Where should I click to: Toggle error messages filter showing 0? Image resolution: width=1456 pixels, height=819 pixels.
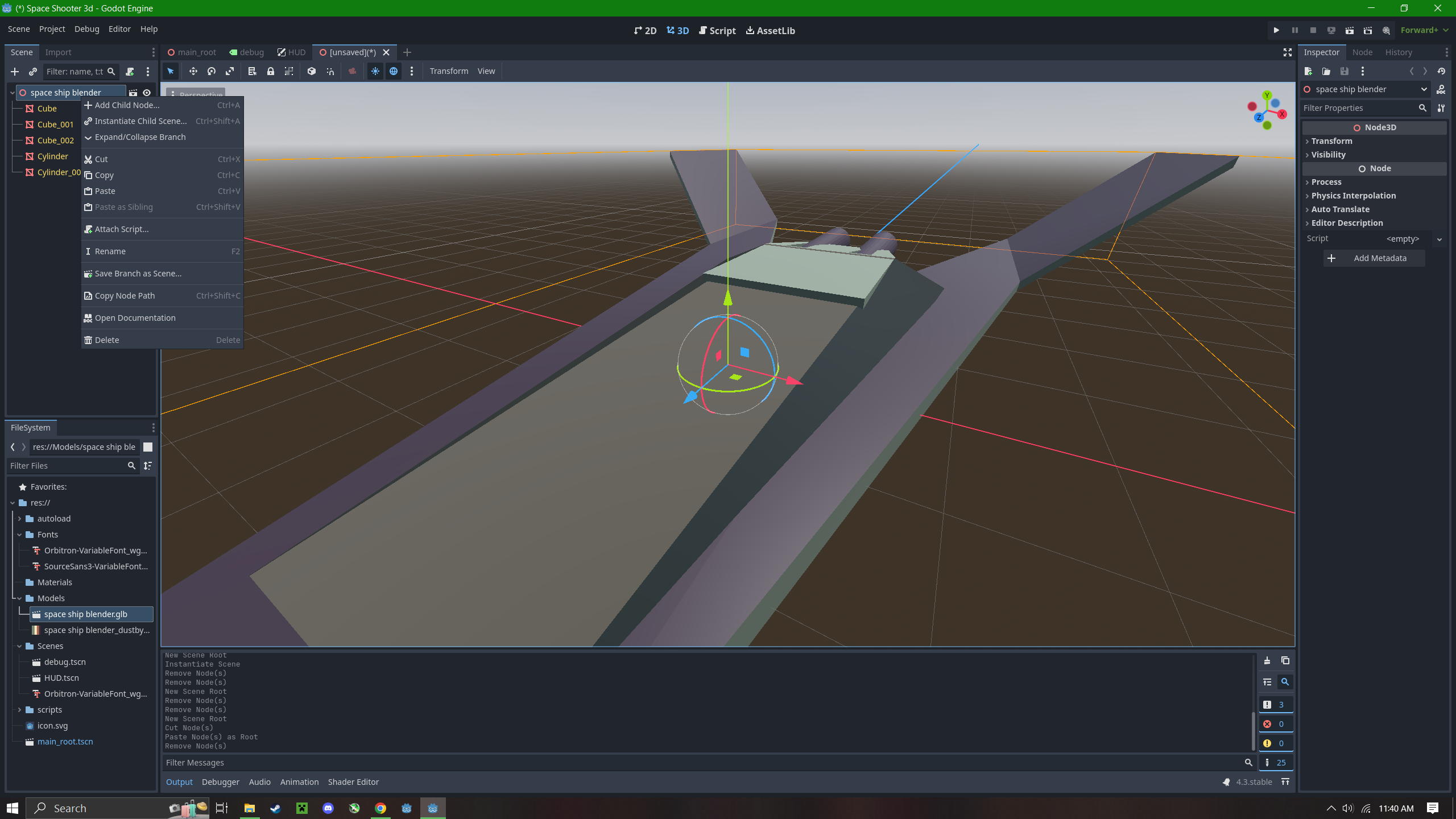[x=1276, y=724]
